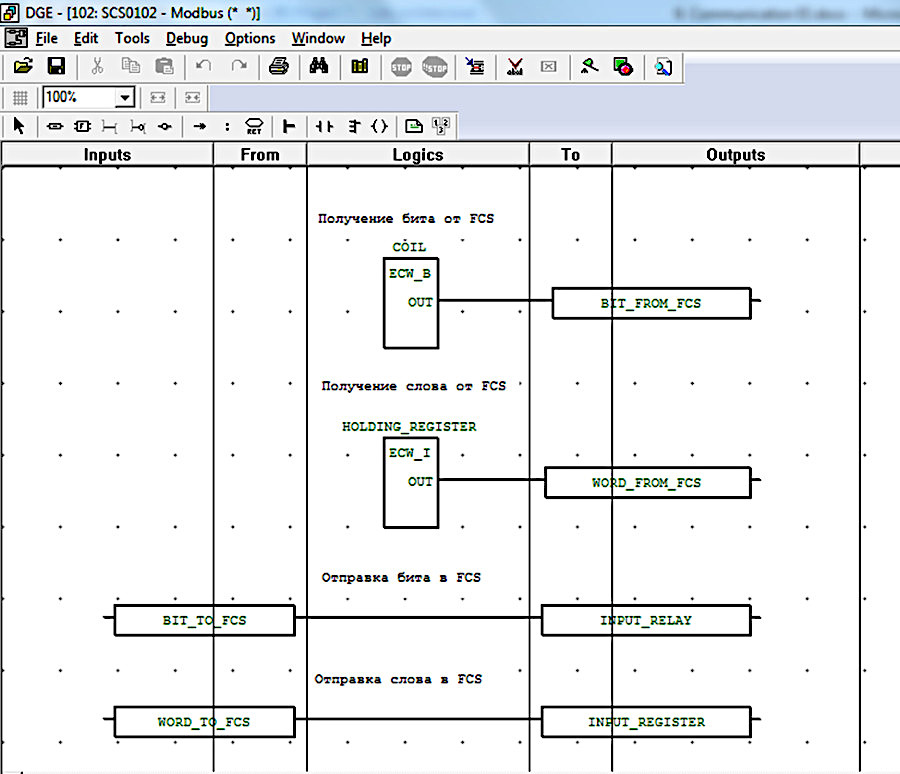The width and height of the screenshot is (900, 774).
Task: Open the Tools menu
Action: point(132,38)
